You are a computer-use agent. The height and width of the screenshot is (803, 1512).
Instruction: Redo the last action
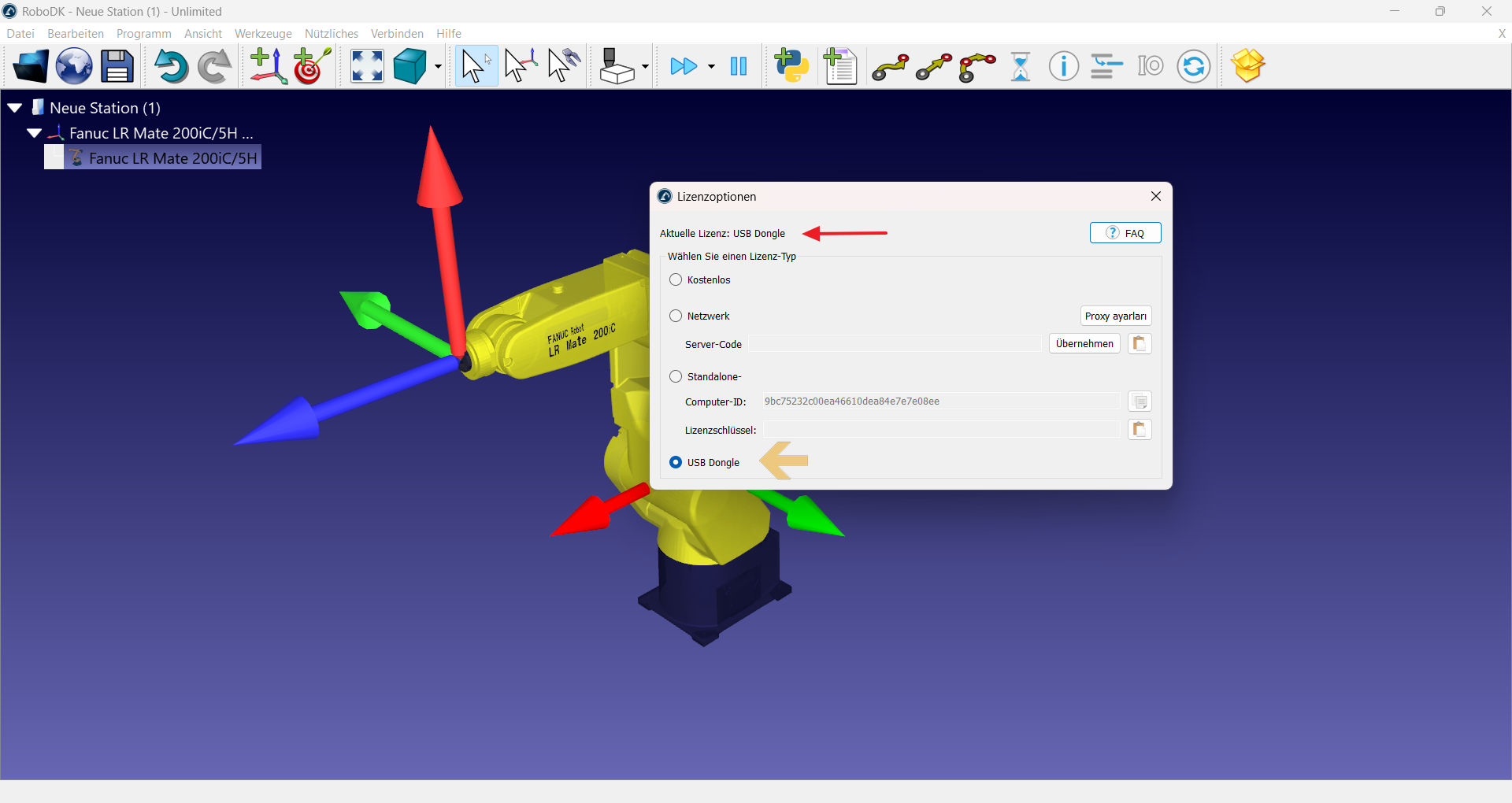[214, 66]
